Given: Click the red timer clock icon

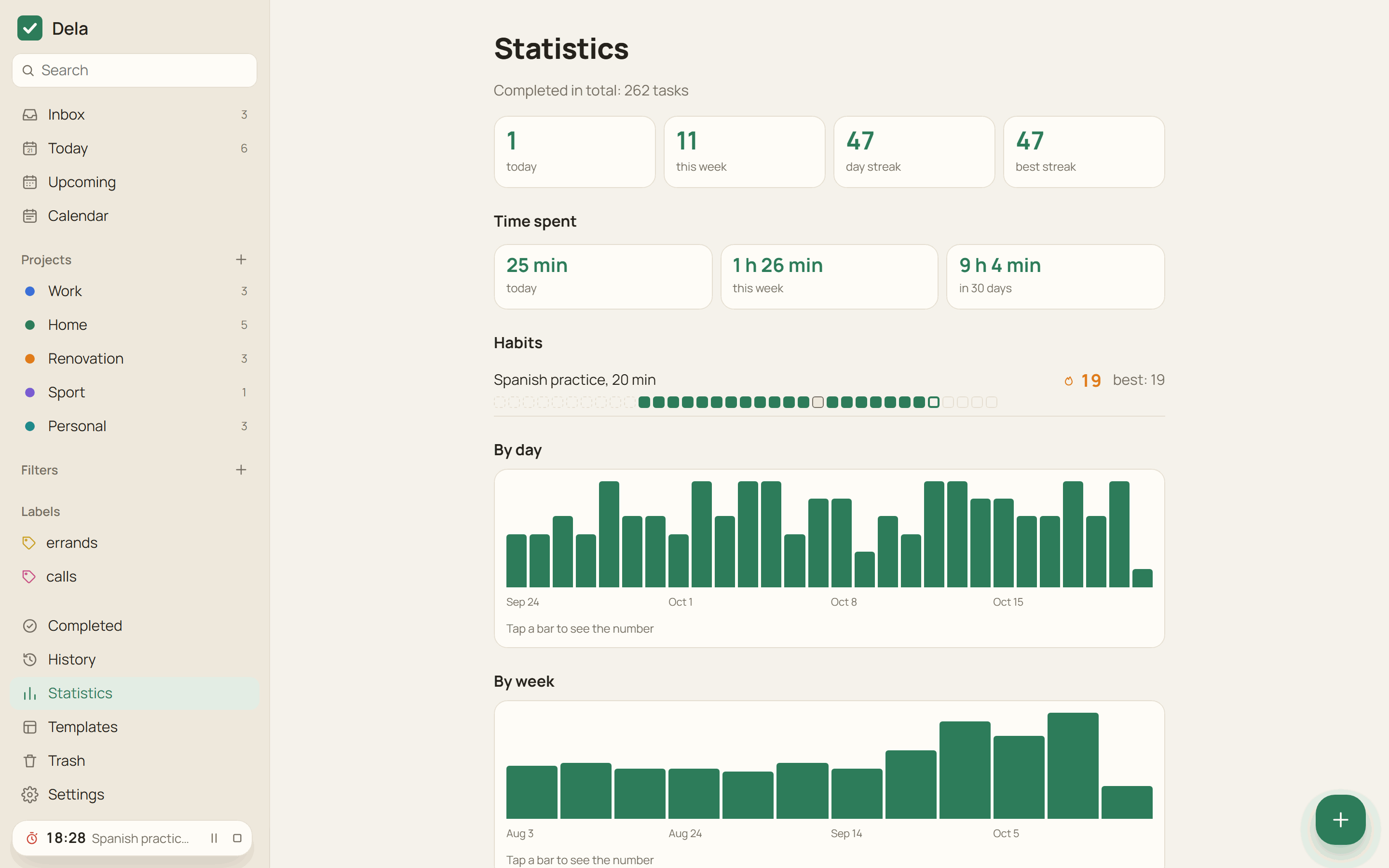Looking at the screenshot, I should tap(32, 838).
